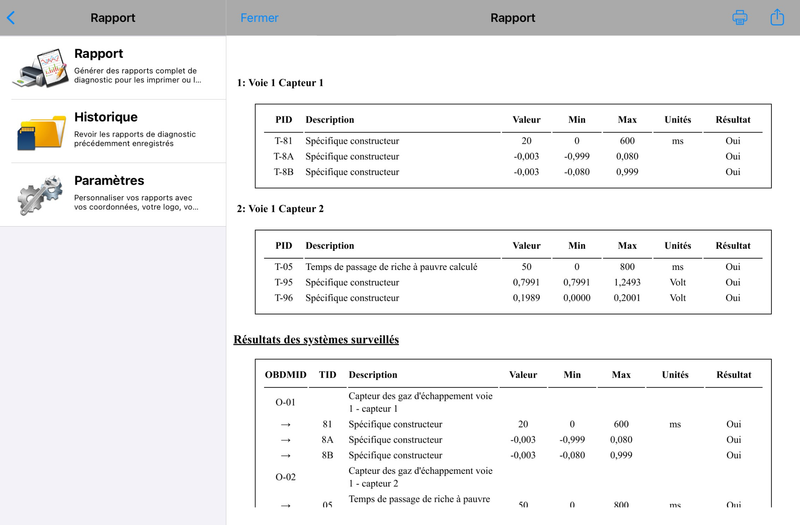Click the Rapport printer chart icon

point(41,67)
